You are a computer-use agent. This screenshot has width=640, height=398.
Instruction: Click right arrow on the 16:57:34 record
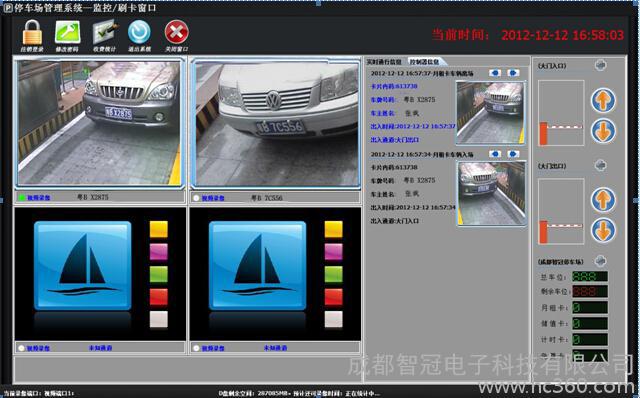click(x=513, y=154)
